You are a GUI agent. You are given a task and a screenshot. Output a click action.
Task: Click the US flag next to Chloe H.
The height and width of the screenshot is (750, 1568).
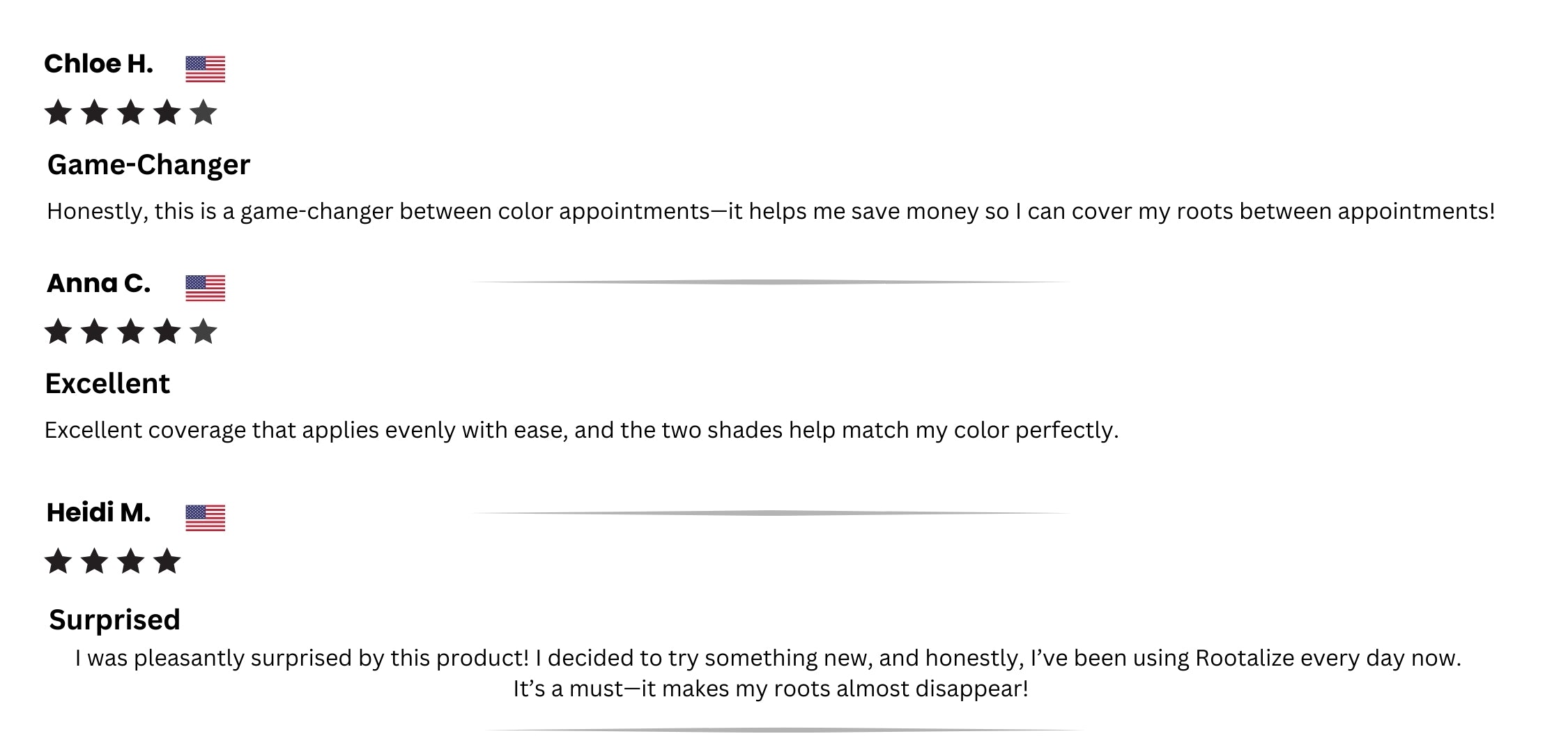click(x=205, y=69)
